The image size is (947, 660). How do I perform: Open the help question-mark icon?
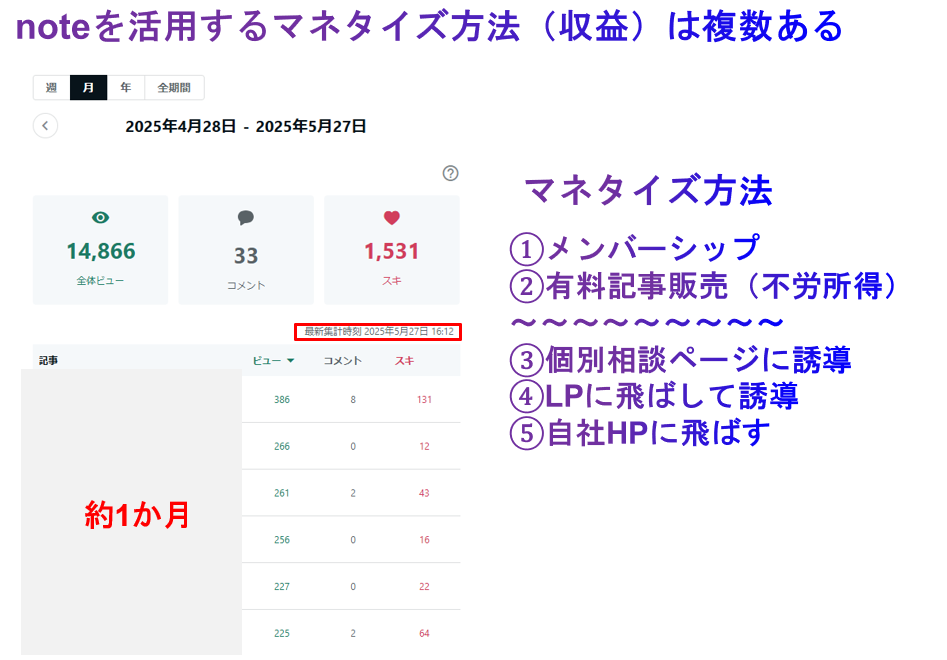coord(451,173)
